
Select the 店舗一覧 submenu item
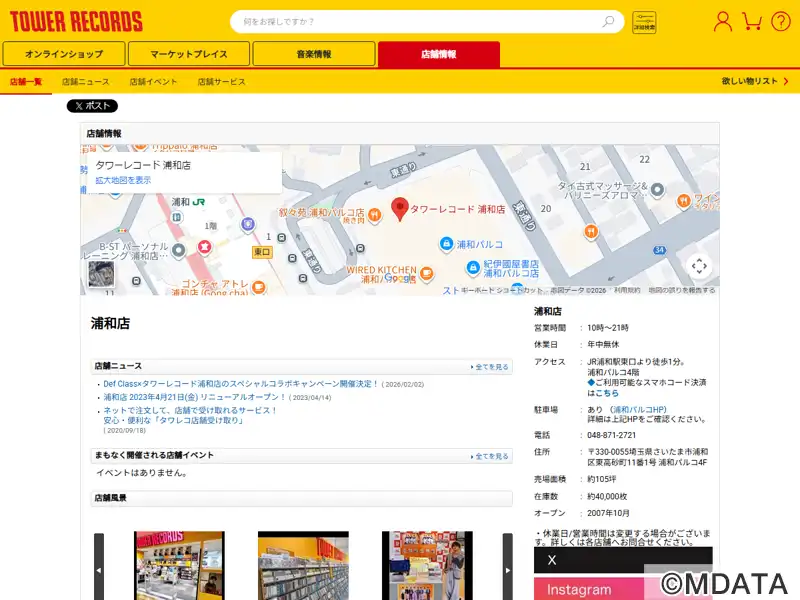(26, 82)
